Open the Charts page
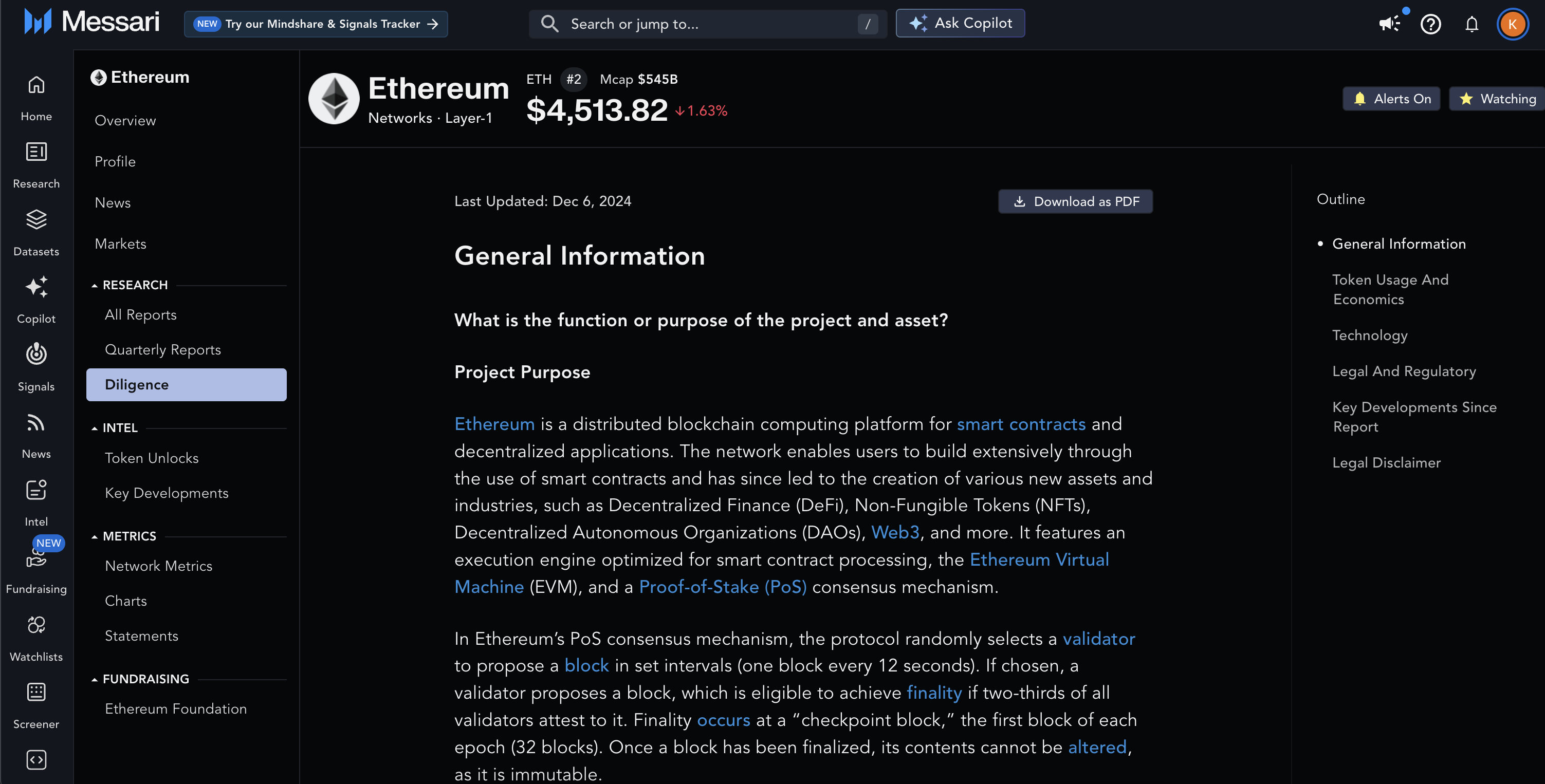Screen dimensions: 1545x784 pyautogui.click(x=126, y=601)
